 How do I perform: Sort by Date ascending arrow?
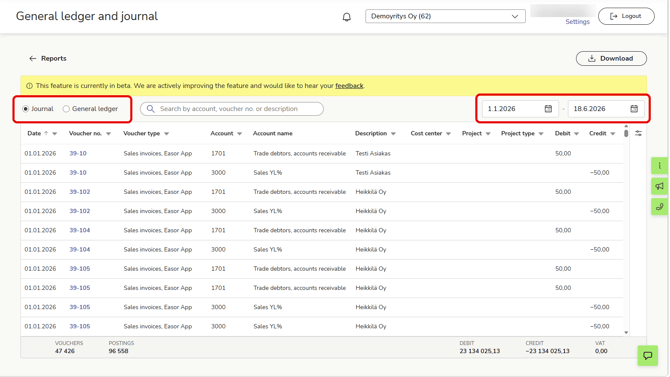(x=46, y=133)
